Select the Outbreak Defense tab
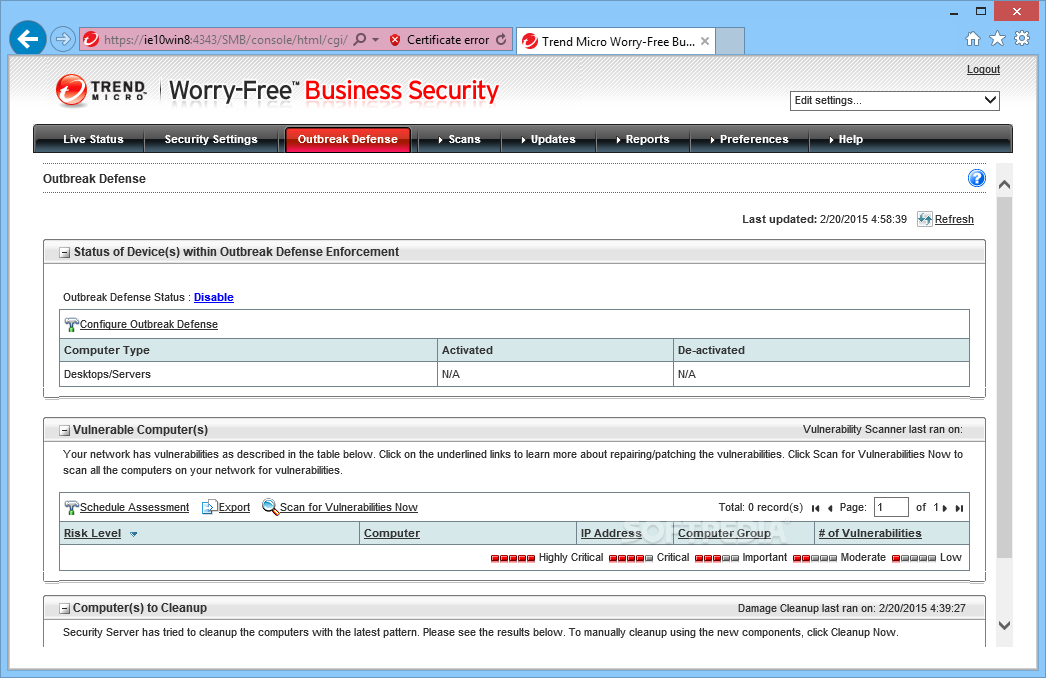Viewport: 1046px width, 678px height. point(348,139)
